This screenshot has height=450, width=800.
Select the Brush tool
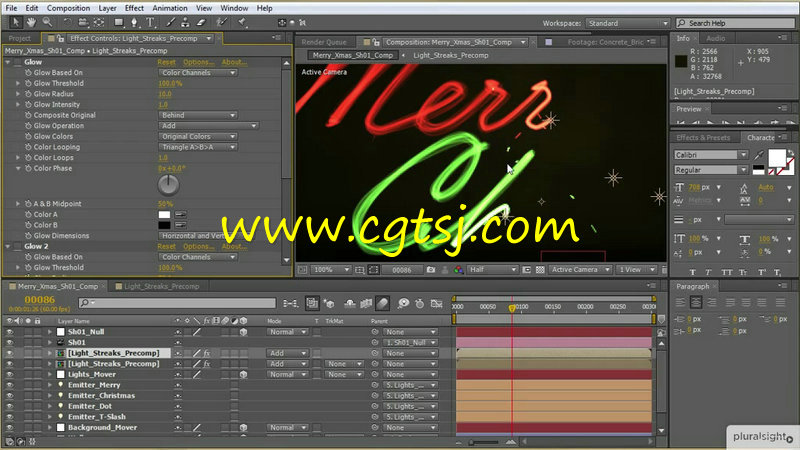point(170,22)
